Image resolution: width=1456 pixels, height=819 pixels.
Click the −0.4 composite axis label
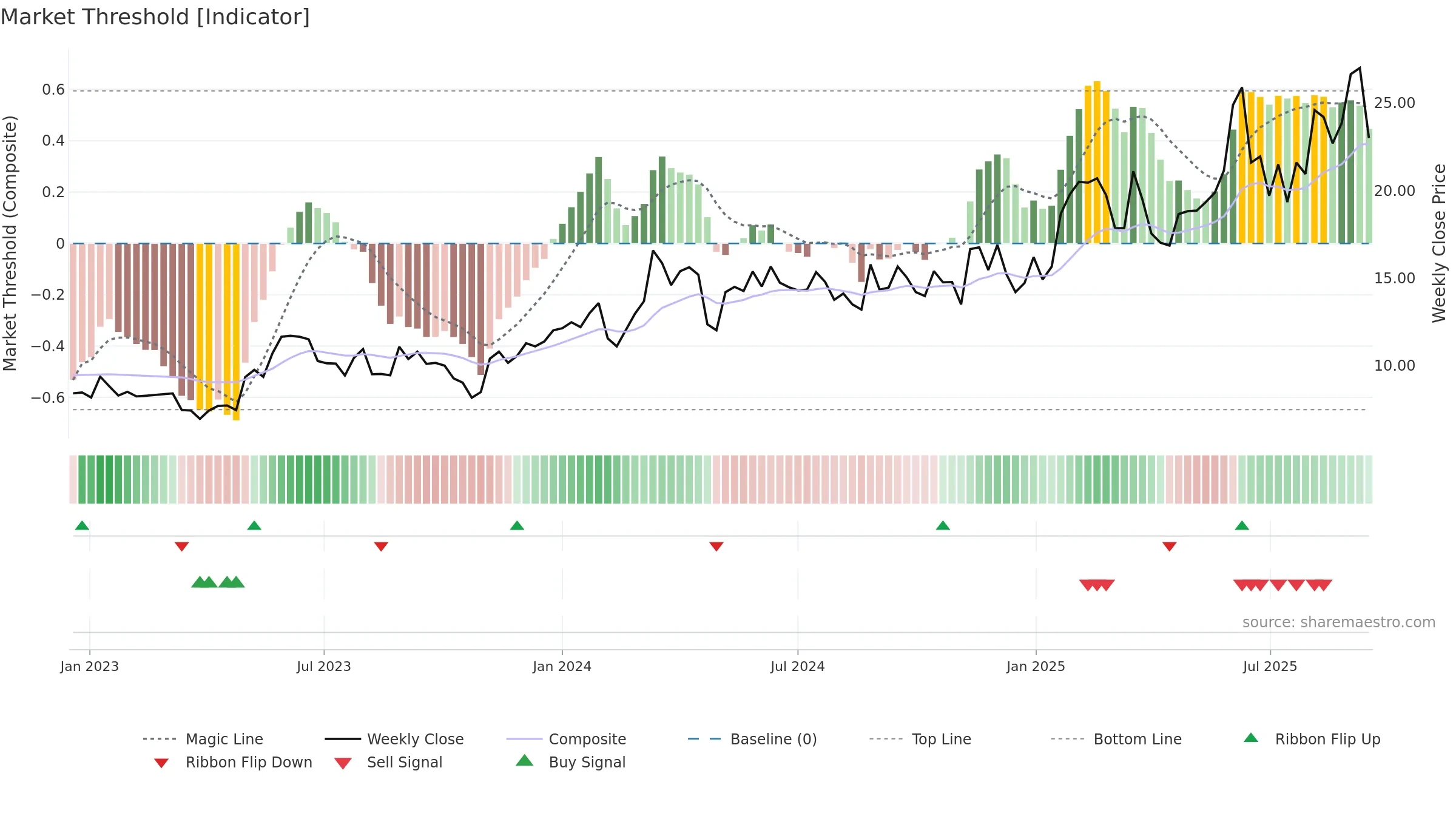click(48, 346)
